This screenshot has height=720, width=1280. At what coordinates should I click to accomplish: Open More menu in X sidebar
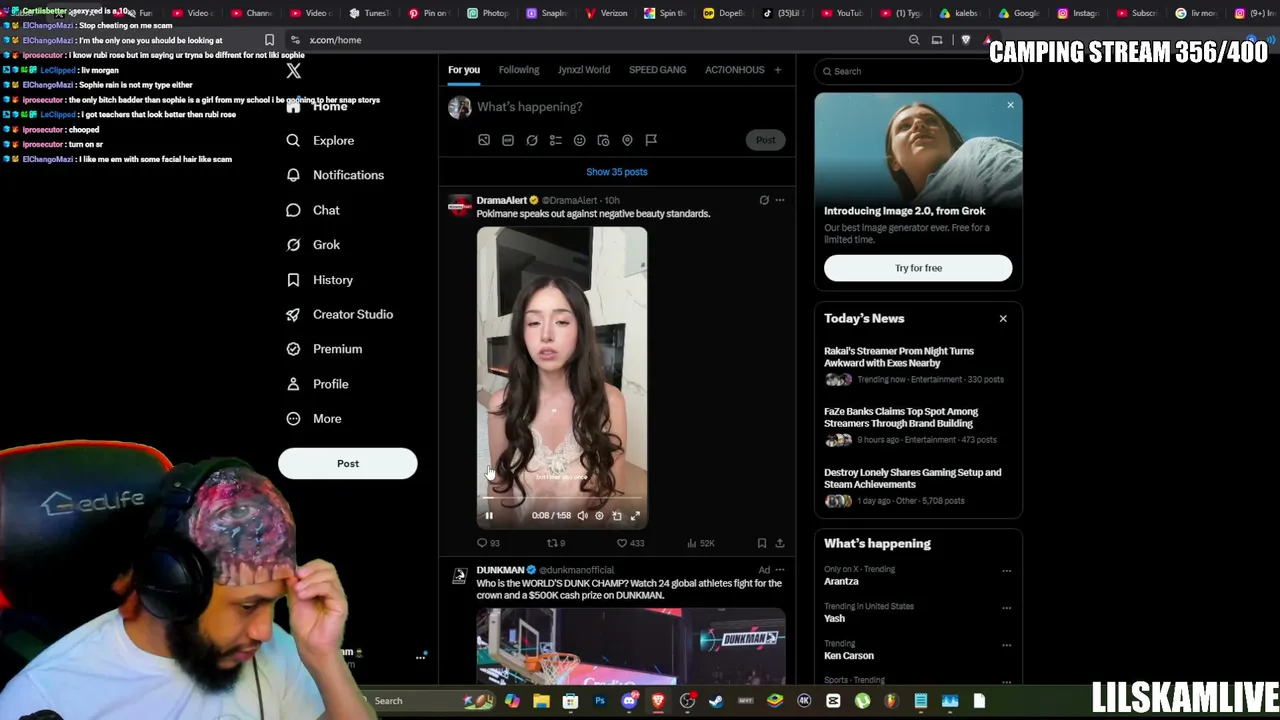pyautogui.click(x=313, y=419)
